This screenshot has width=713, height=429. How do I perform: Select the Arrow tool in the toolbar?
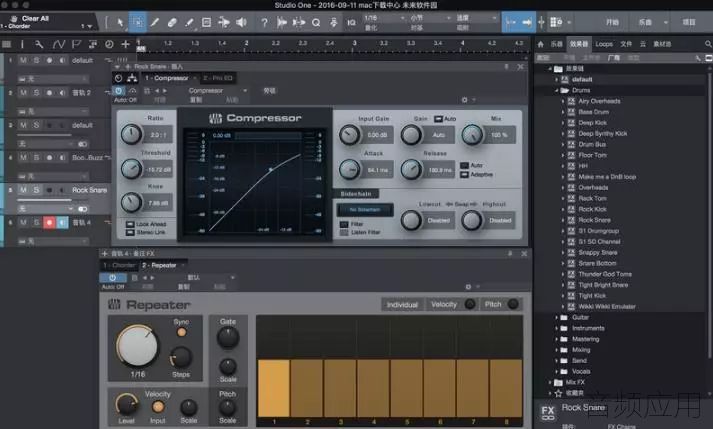[120, 22]
